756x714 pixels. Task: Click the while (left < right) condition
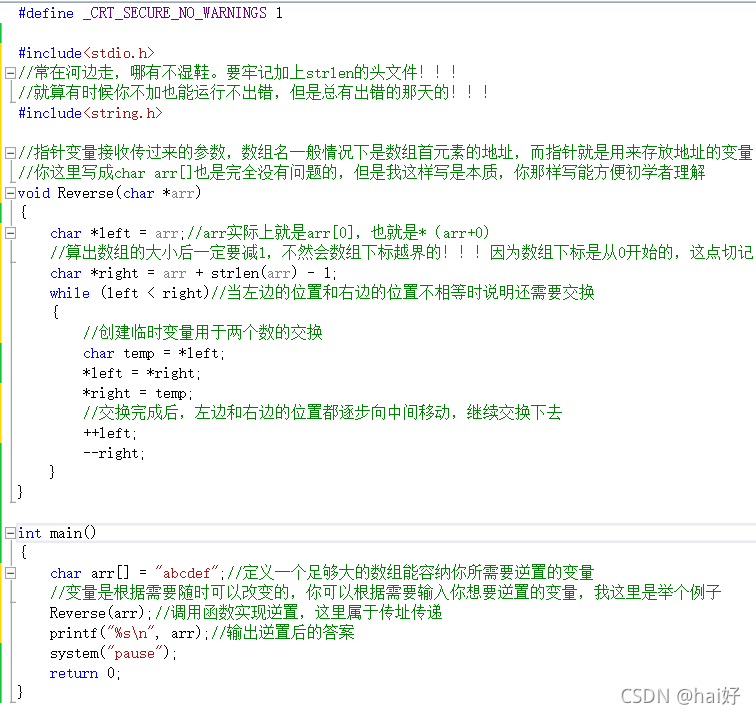[154, 293]
